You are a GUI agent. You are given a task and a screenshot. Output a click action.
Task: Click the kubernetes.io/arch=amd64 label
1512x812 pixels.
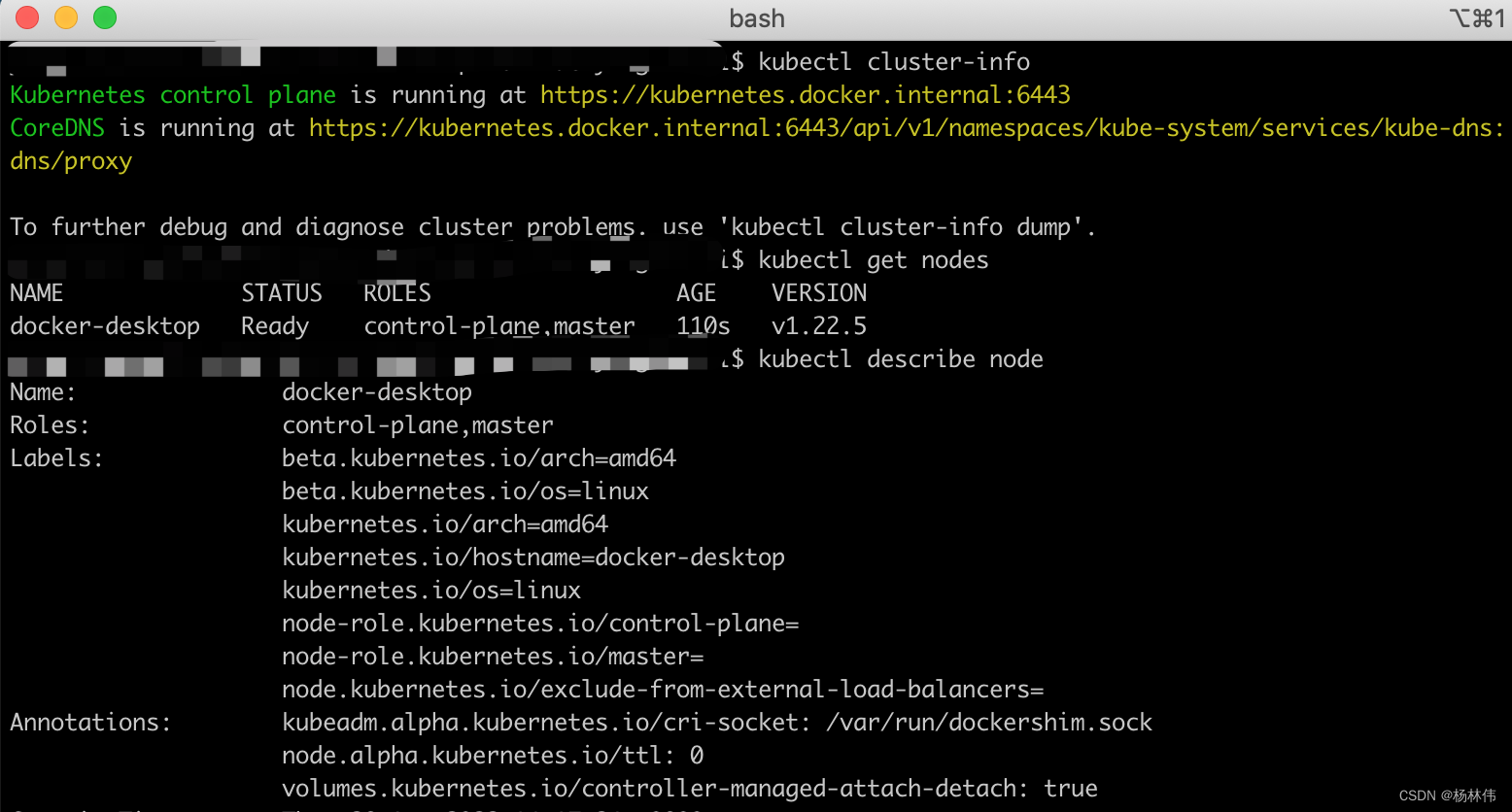coord(445,524)
